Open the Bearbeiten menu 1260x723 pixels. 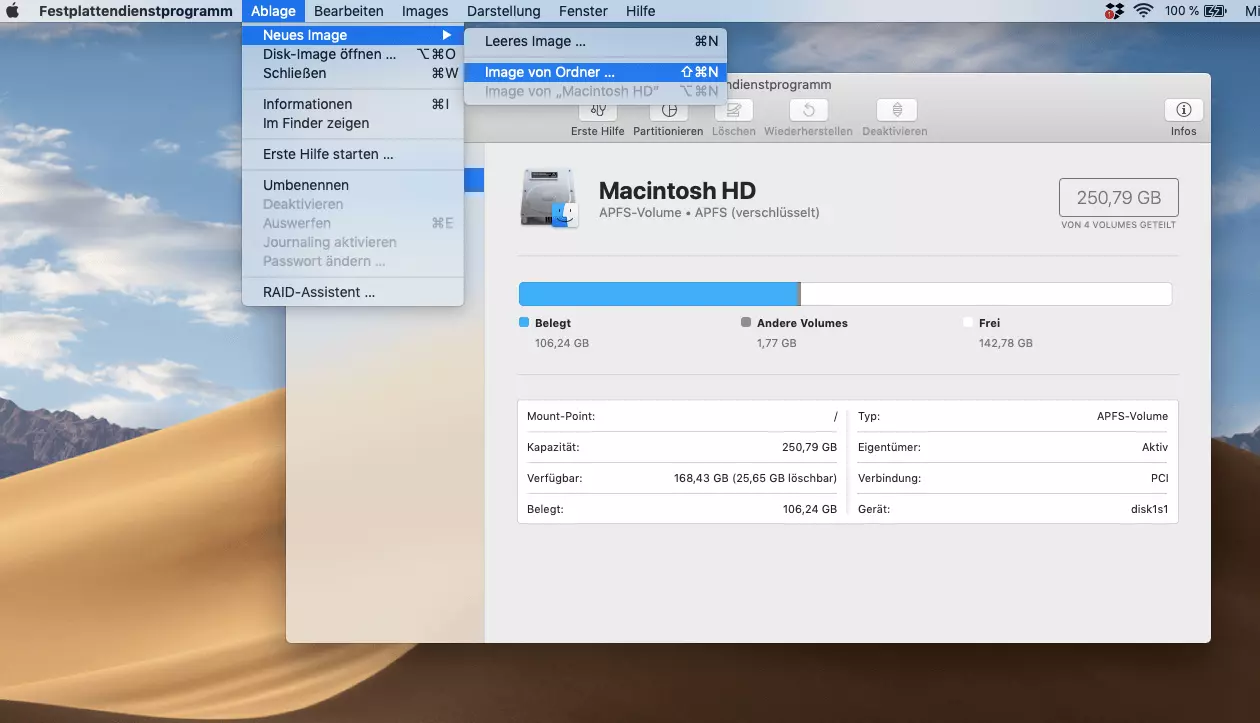click(x=348, y=11)
